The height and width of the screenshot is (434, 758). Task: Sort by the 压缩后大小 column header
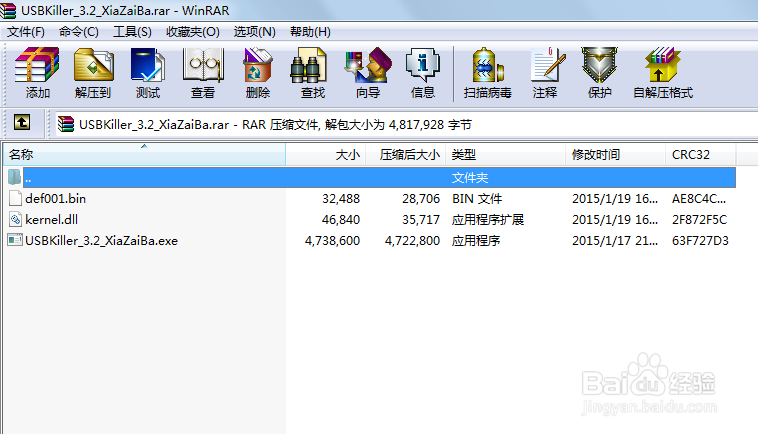(406, 155)
